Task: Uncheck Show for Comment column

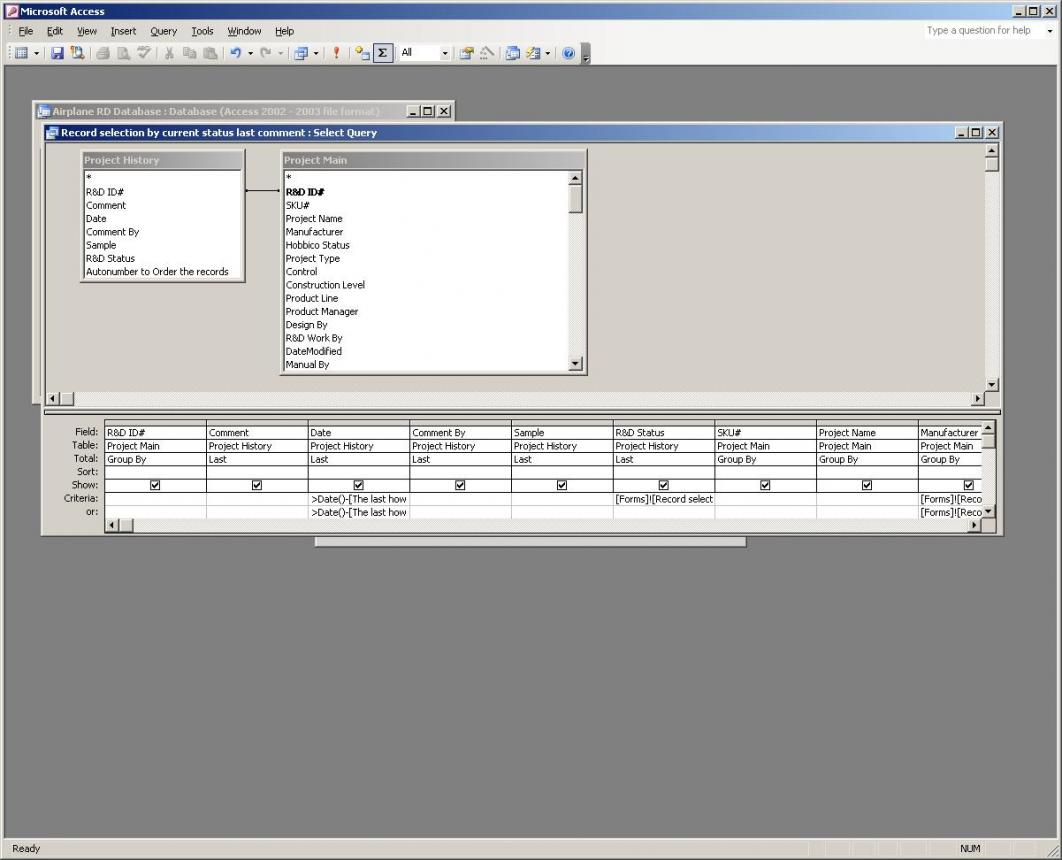Action: coord(257,485)
